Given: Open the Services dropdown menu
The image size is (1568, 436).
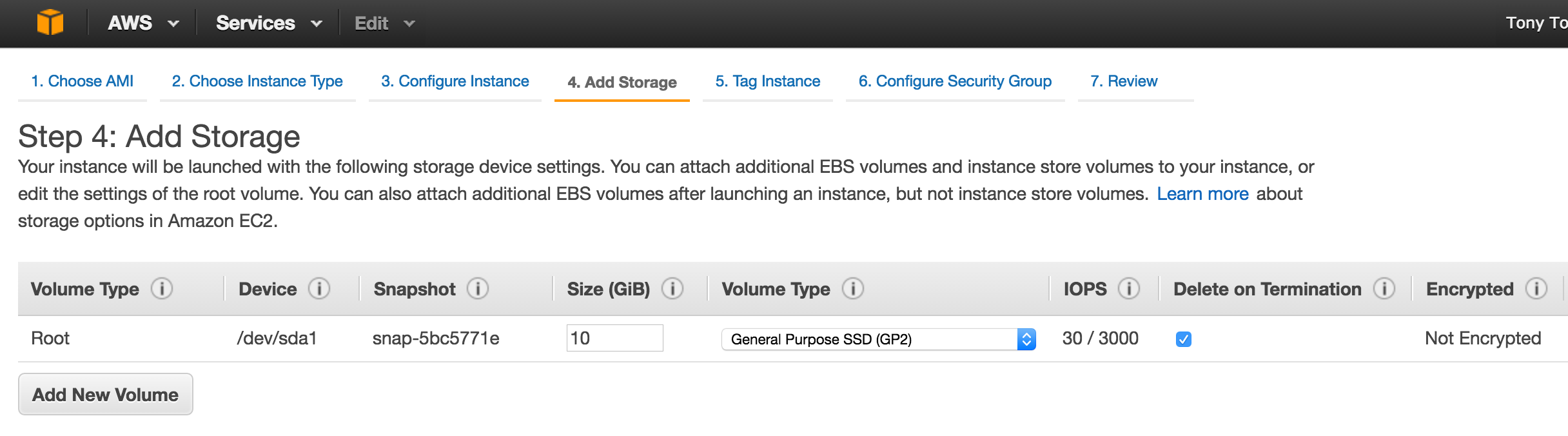Looking at the screenshot, I should (269, 23).
